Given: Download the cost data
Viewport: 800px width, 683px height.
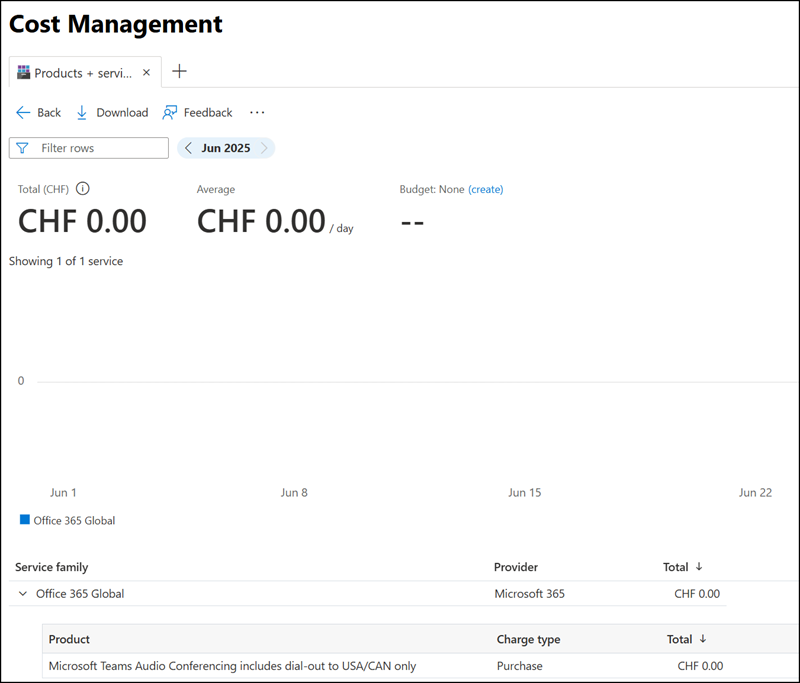Looking at the screenshot, I should pyautogui.click(x=112, y=112).
